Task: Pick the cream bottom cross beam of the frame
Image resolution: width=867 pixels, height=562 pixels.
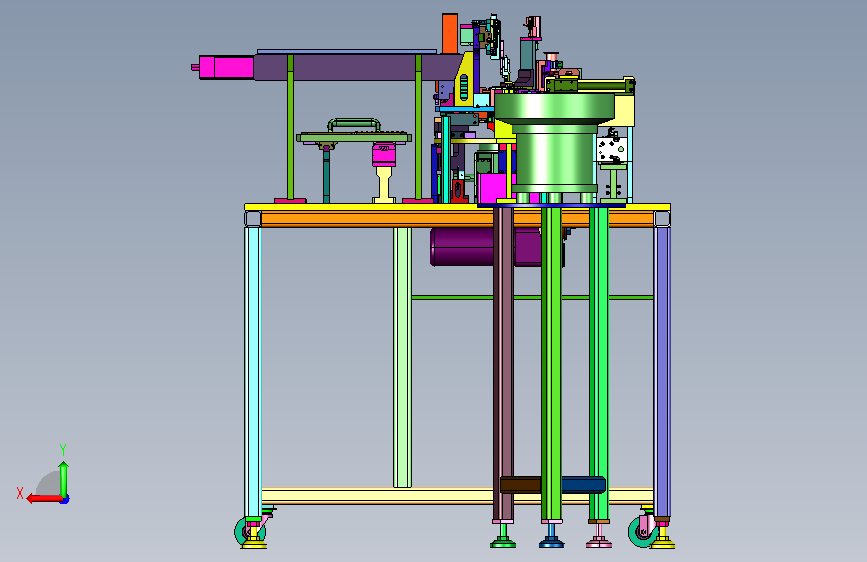Action: (377, 496)
